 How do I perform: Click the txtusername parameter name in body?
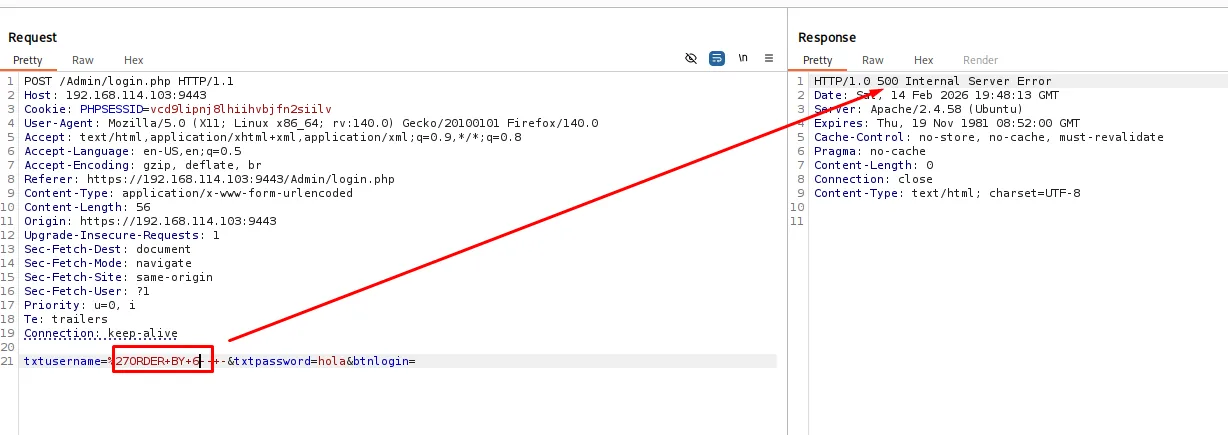tap(62, 361)
